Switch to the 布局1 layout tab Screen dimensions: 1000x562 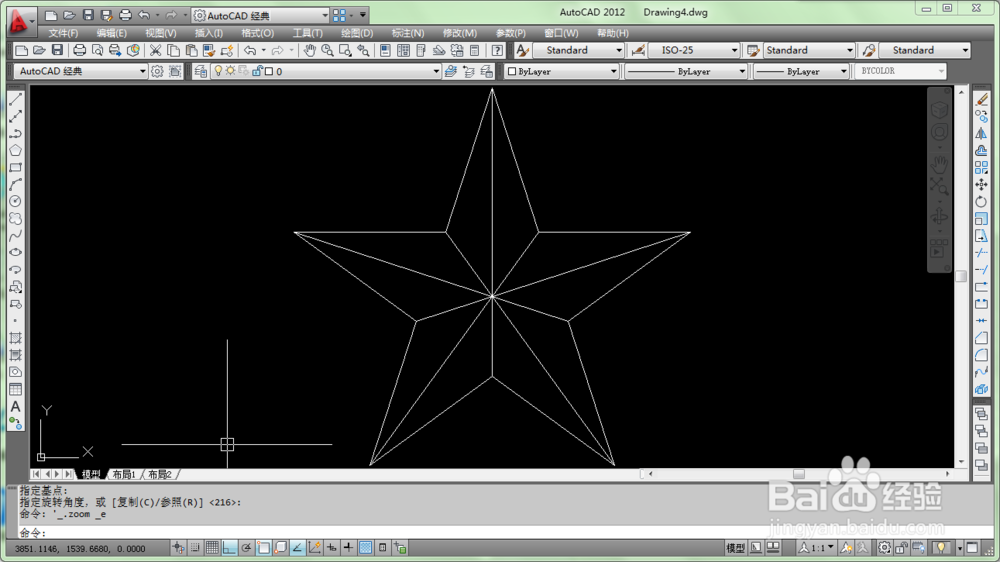124,474
